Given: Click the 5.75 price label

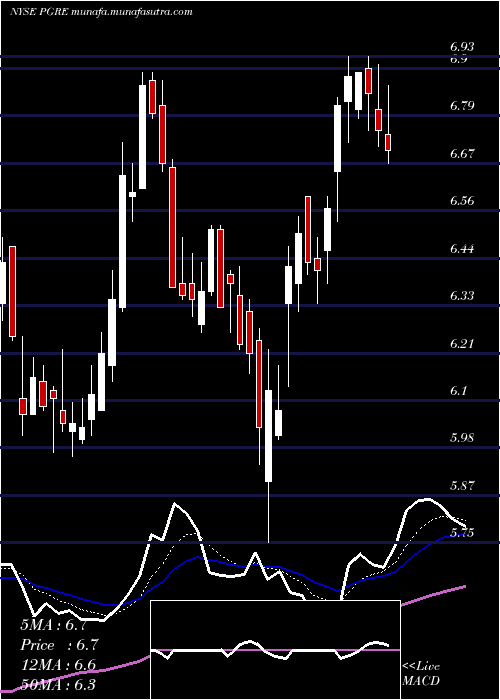Looking at the screenshot, I should (x=462, y=533).
